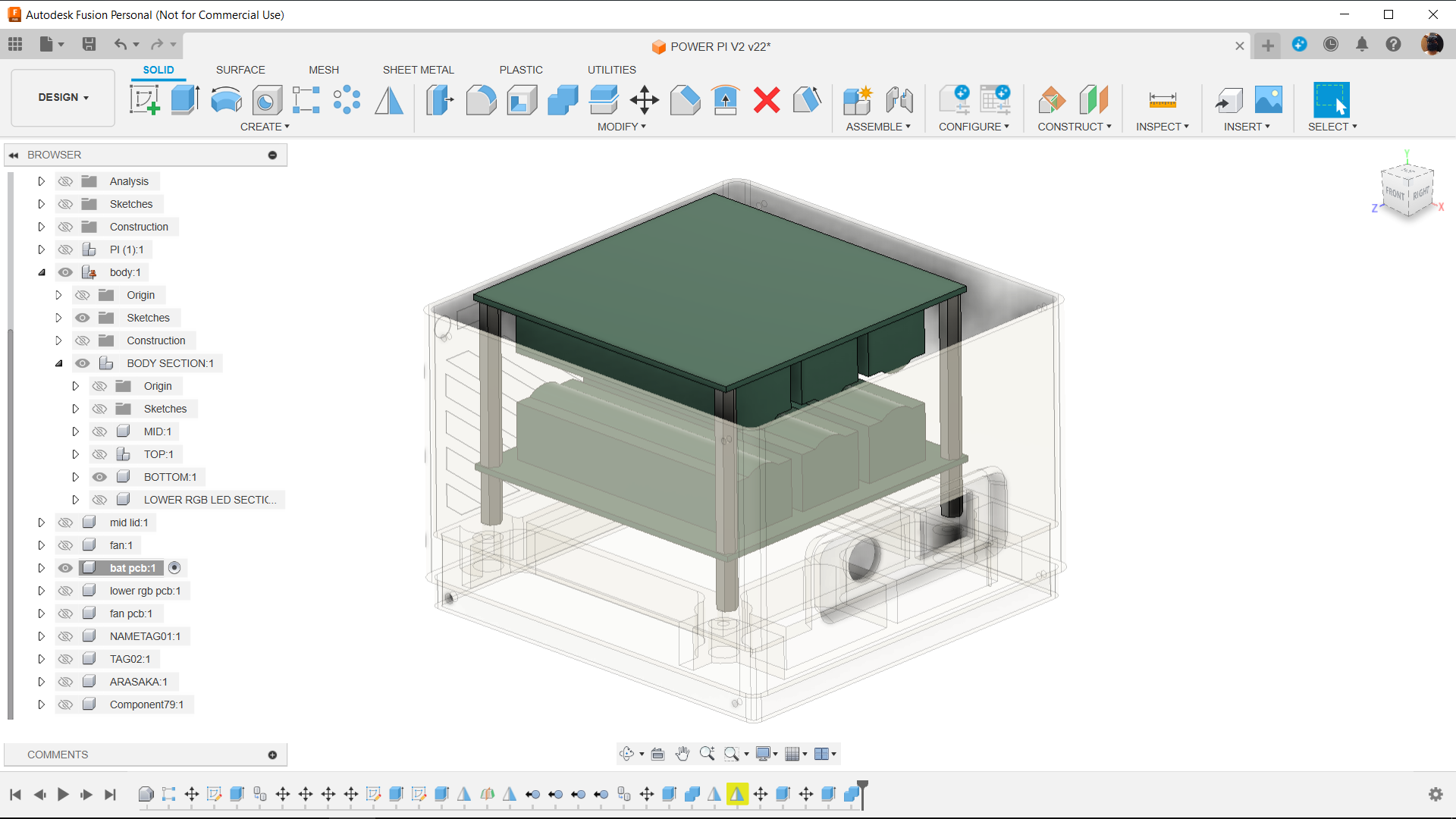This screenshot has width=1456, height=819.
Task: Click the red Delete X icon
Action: point(767,99)
